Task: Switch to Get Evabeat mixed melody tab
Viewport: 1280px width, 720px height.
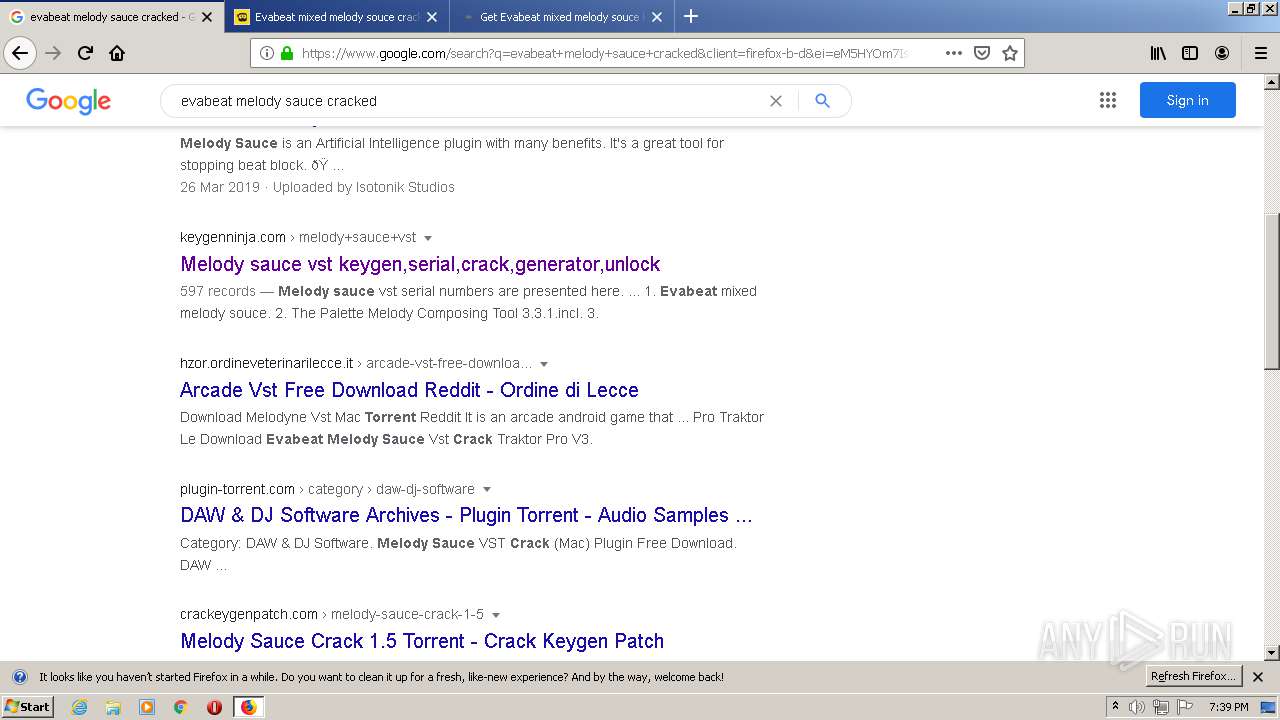Action: (561, 17)
